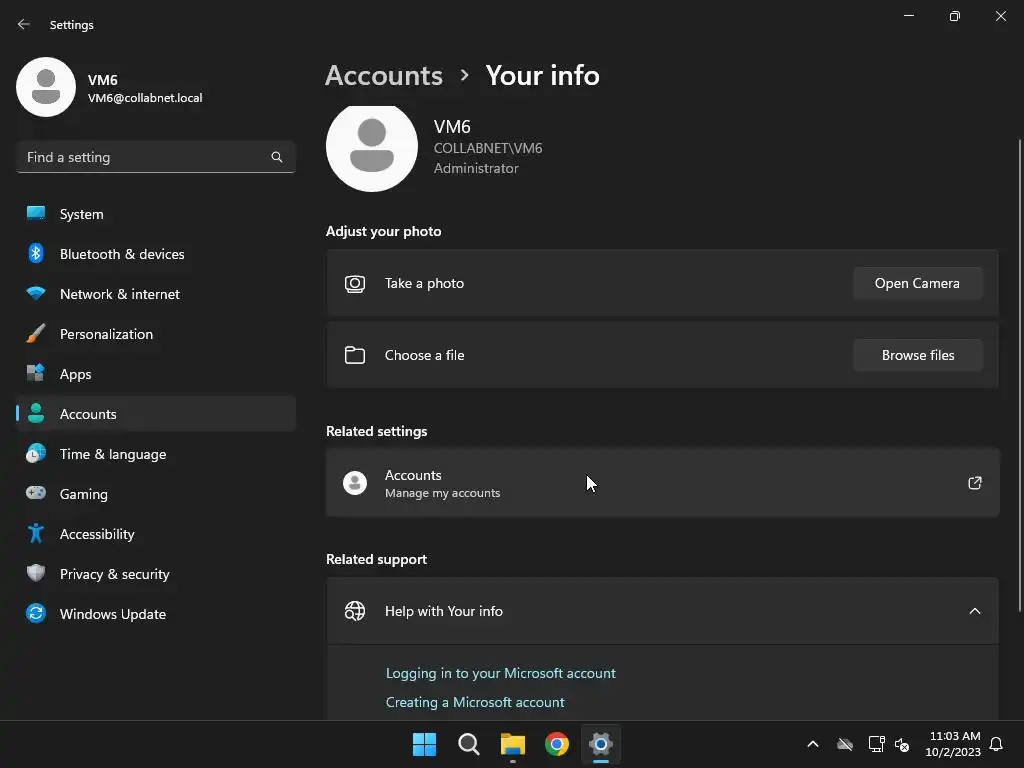Click the VM6 profile avatar in sidebar
Image resolution: width=1024 pixels, height=768 pixels.
46,87
